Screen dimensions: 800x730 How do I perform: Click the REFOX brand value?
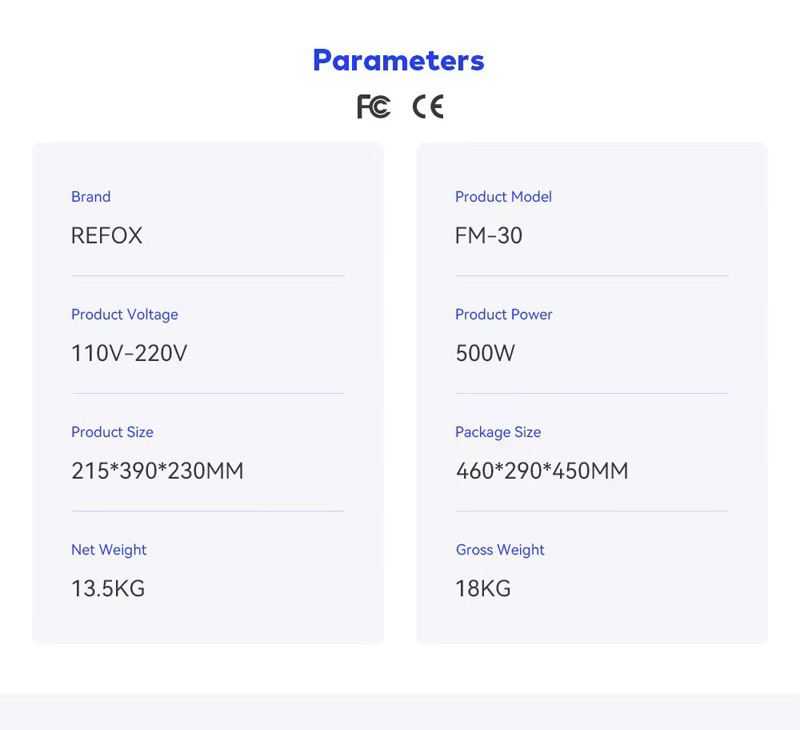[x=107, y=236]
